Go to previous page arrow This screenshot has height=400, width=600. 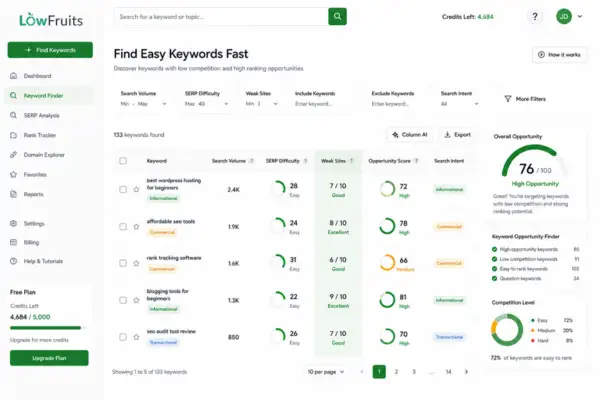coord(362,372)
